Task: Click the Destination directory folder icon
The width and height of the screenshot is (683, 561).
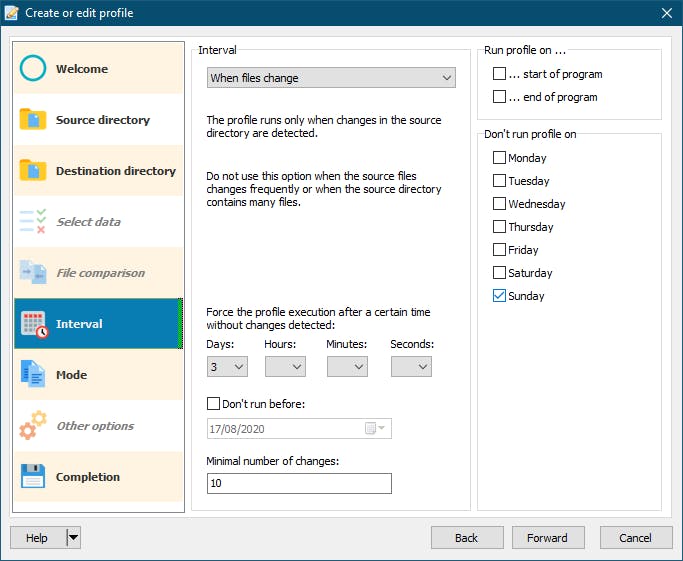Action: pyautogui.click(x=33, y=171)
